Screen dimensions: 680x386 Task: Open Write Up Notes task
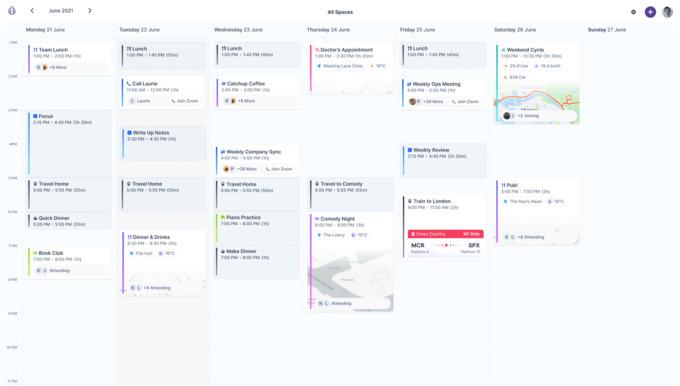163,144
